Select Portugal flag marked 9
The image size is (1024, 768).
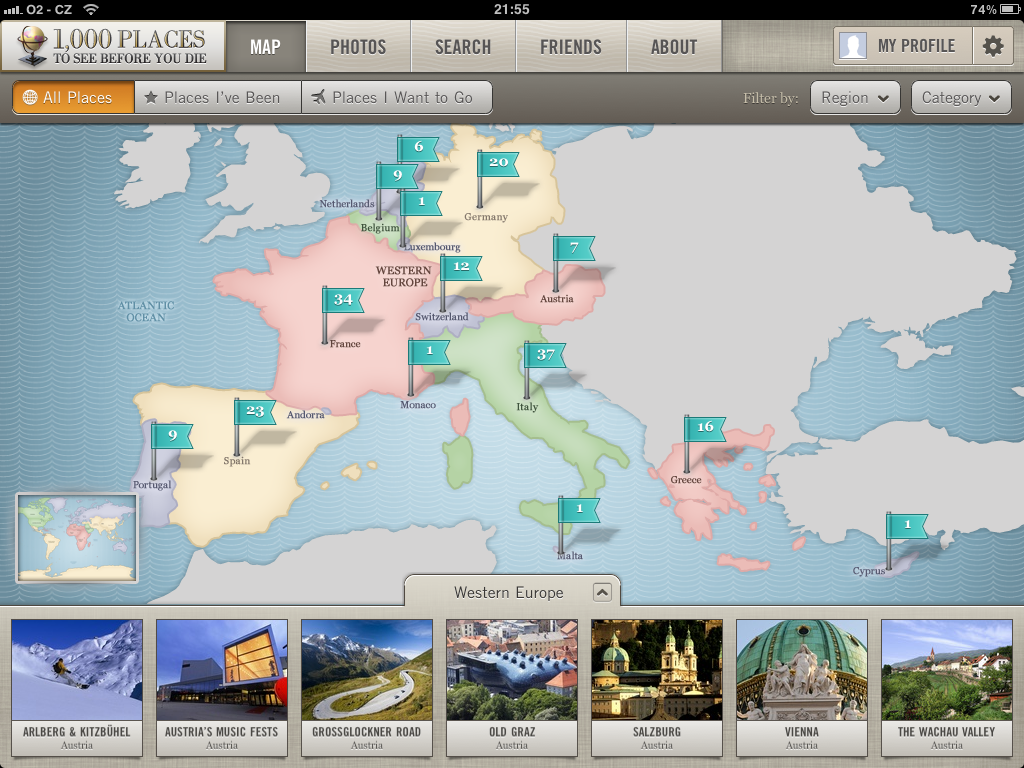click(x=172, y=436)
